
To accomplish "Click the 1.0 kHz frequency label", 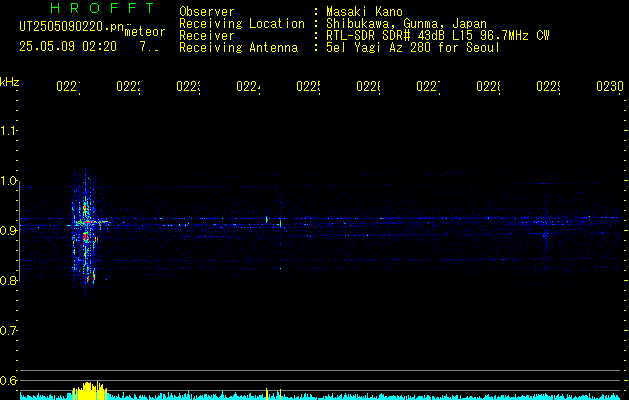I will (9, 181).
